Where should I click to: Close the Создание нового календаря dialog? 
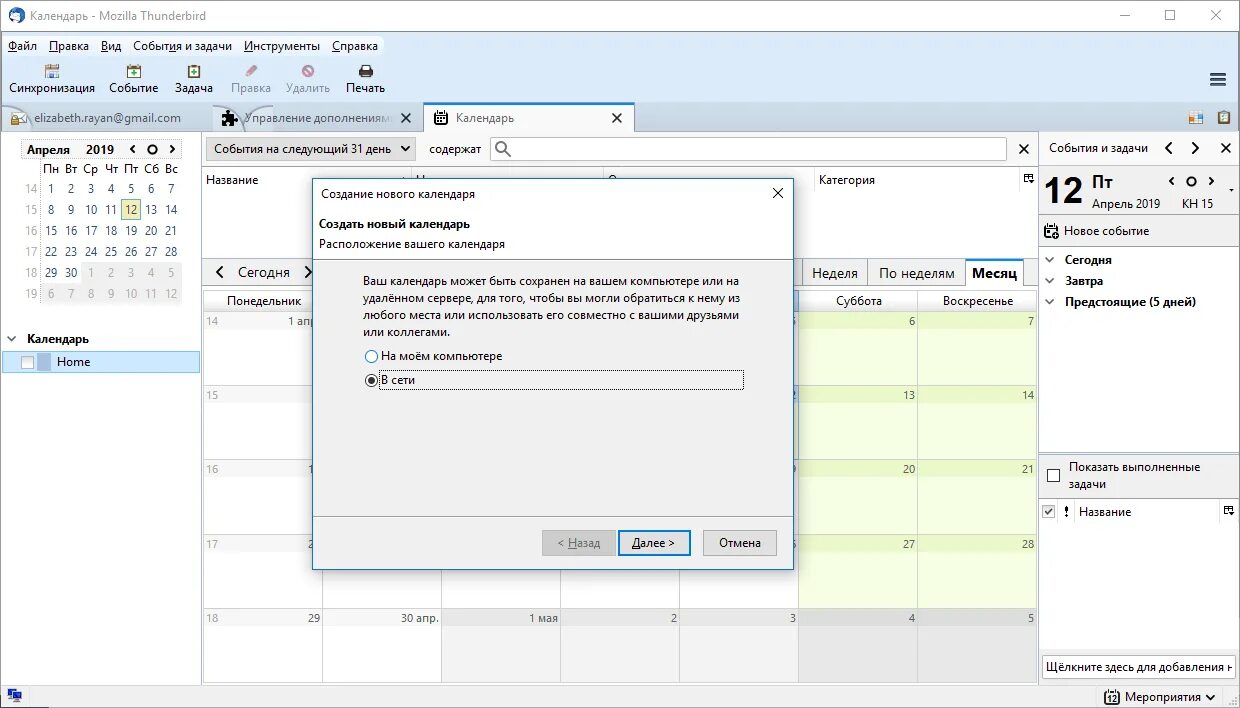pyautogui.click(x=778, y=193)
